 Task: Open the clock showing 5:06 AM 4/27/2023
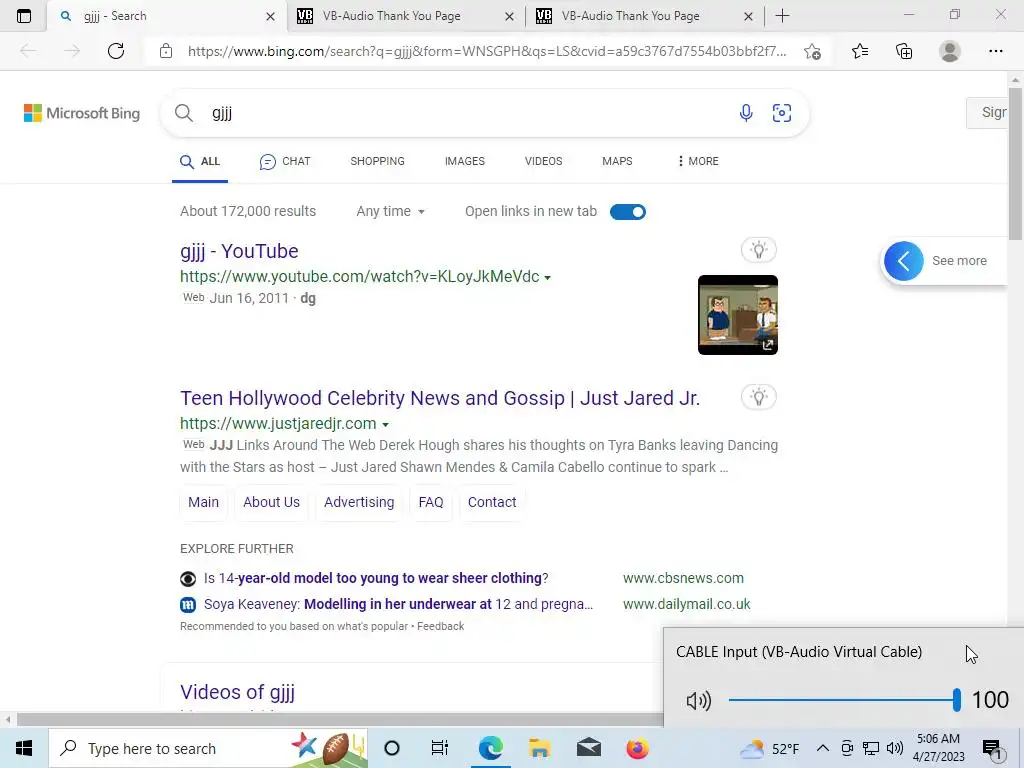pyautogui.click(x=938, y=748)
